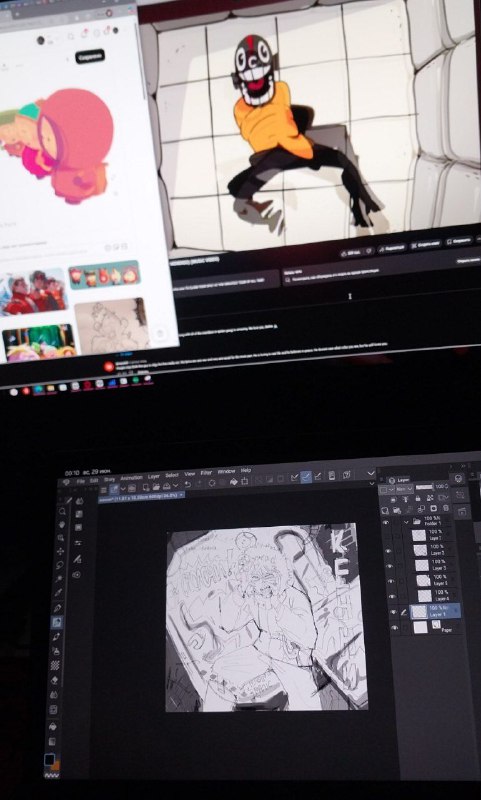The width and height of the screenshot is (481, 800).
Task: Select the Hand move-canvas tool
Action: 62,524
